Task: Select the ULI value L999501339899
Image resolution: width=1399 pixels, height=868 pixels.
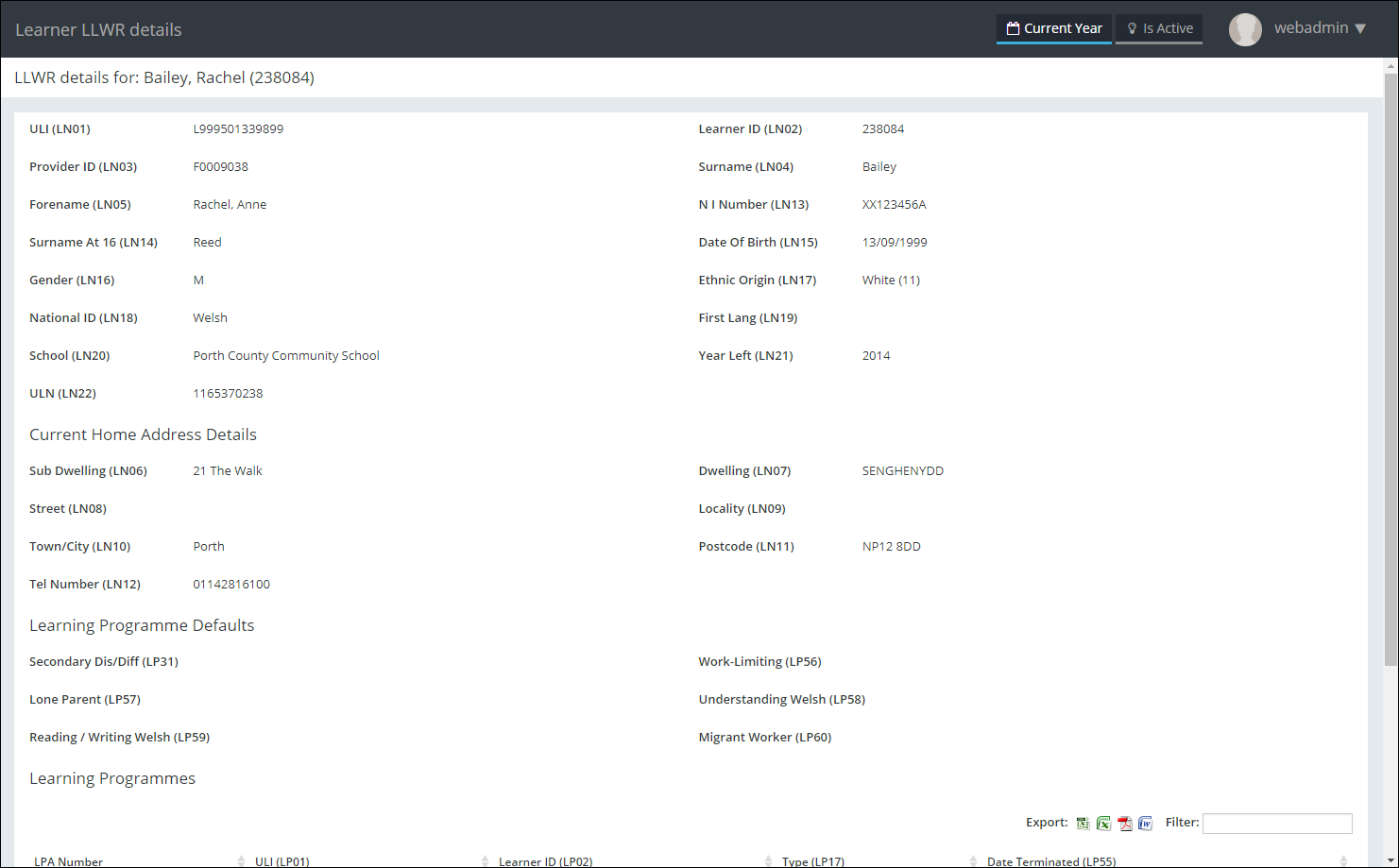Action: [x=238, y=129]
